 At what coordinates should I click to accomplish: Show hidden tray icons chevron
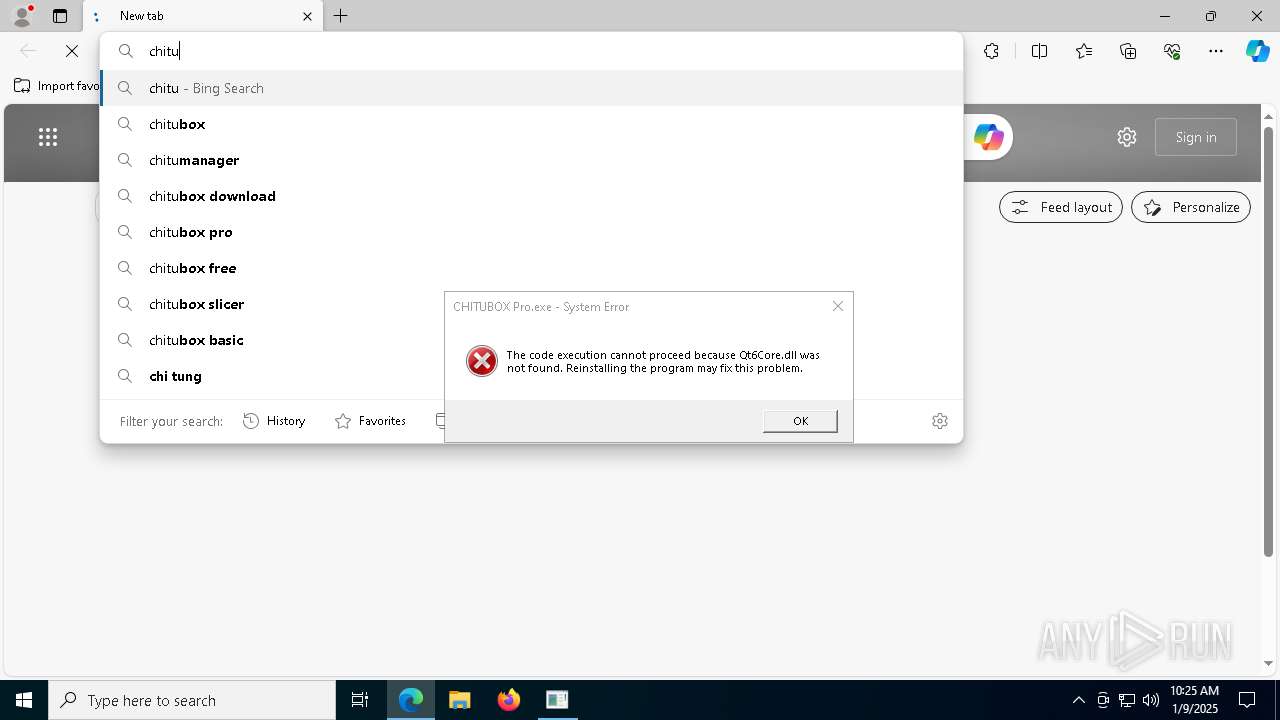coord(1078,700)
